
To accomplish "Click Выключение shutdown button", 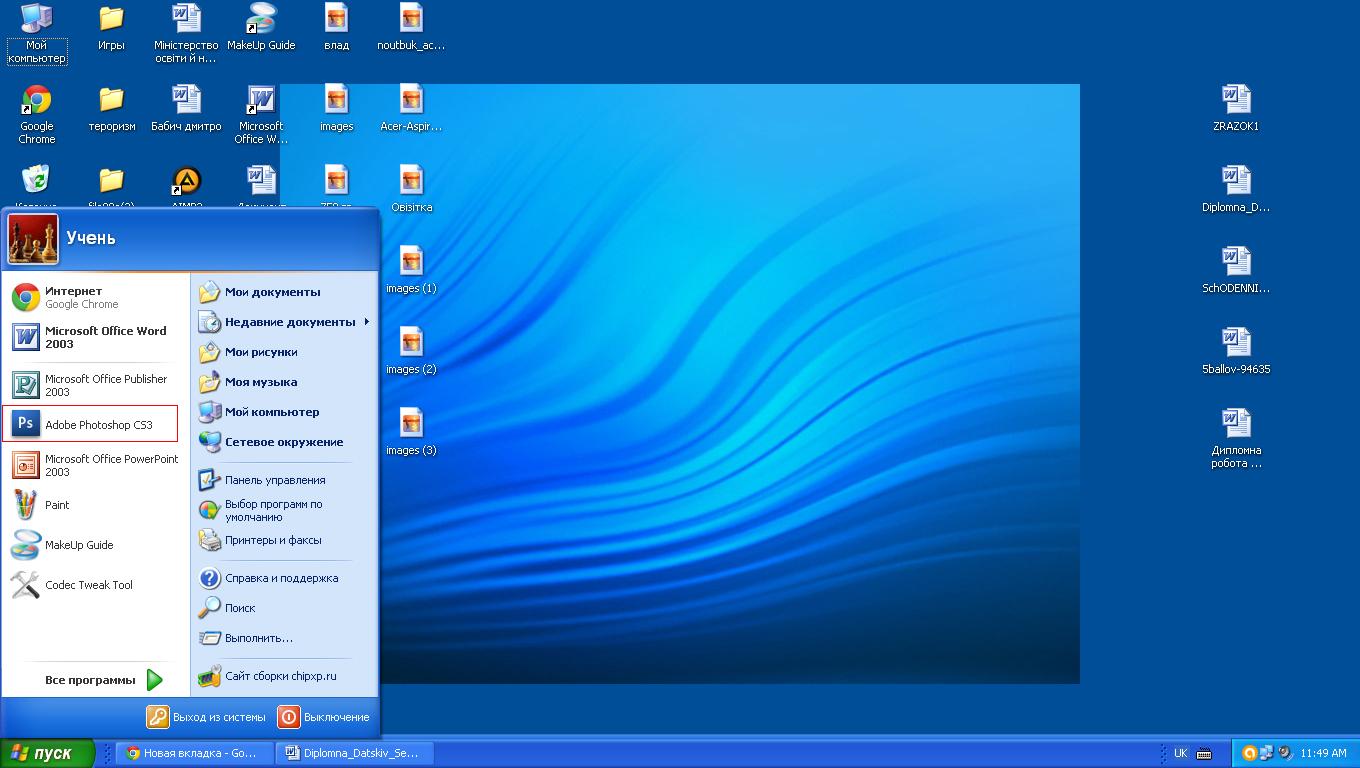I will coord(324,717).
